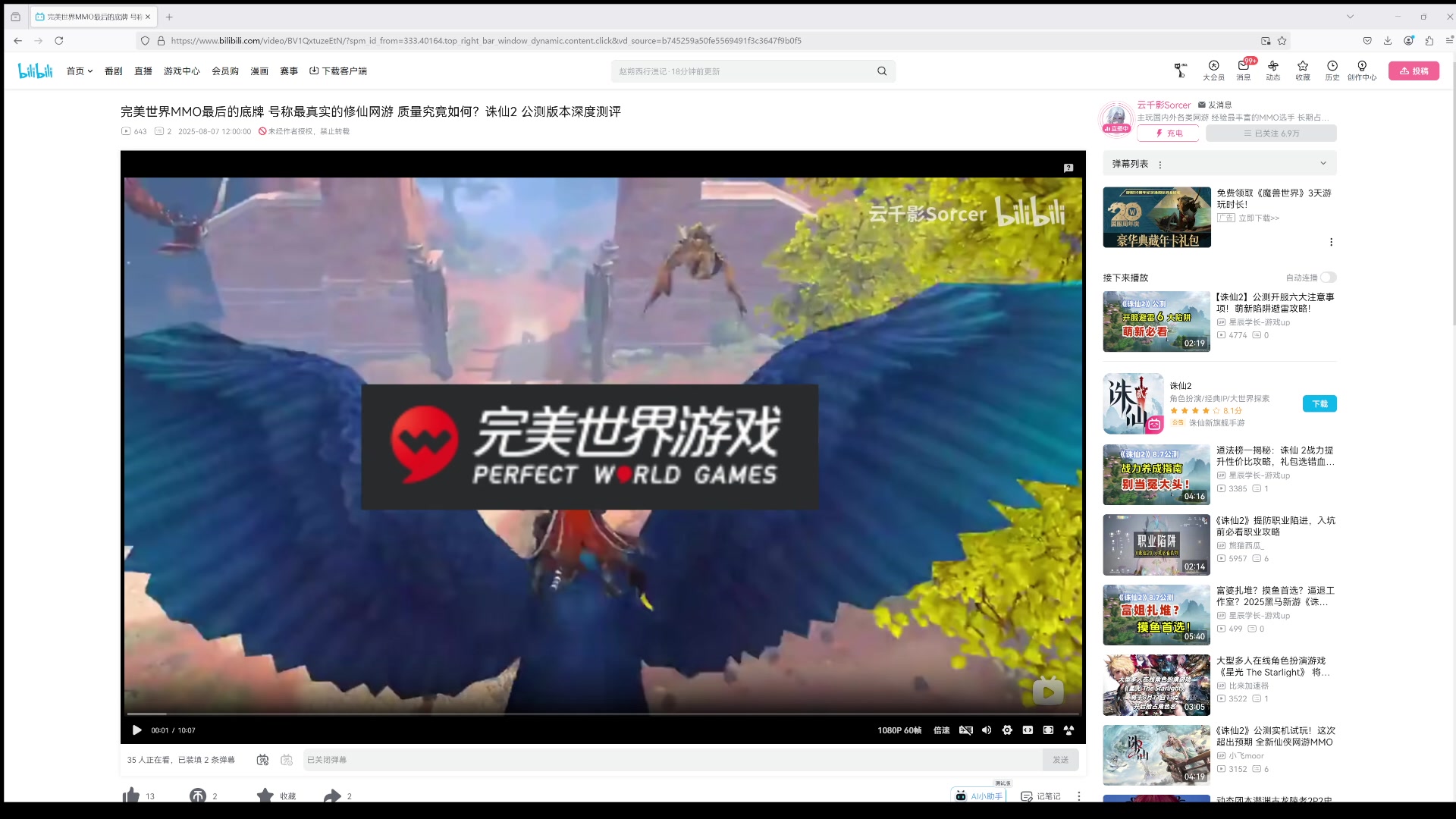Go to 番剧 section
The width and height of the screenshot is (1456, 819).
coord(113,71)
